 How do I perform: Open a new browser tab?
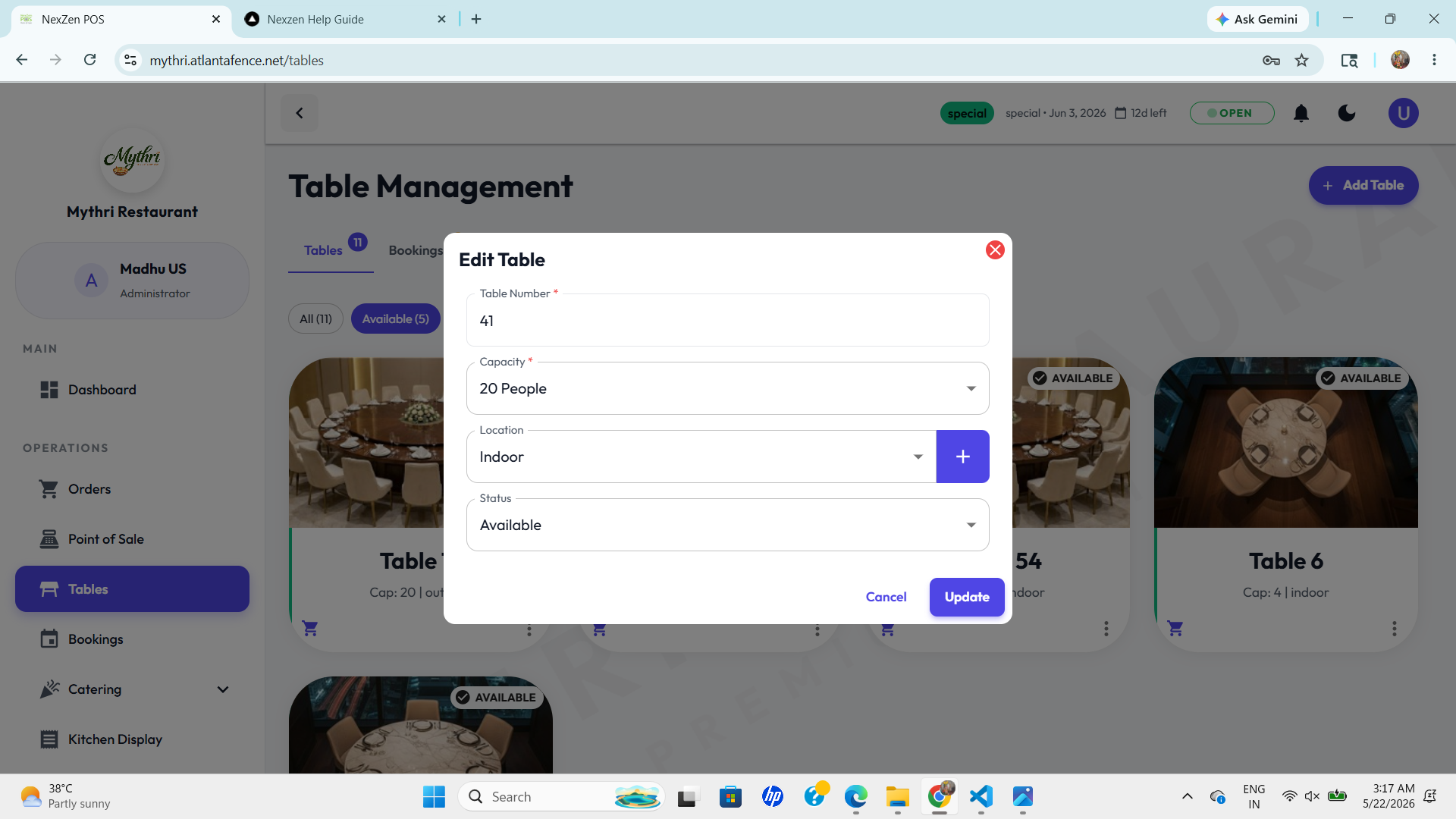[x=476, y=19]
